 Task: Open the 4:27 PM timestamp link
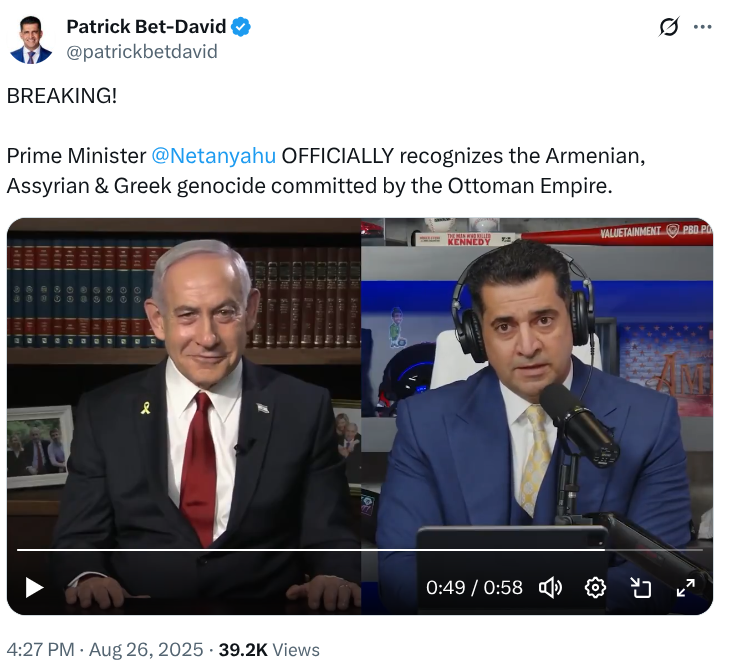40,649
